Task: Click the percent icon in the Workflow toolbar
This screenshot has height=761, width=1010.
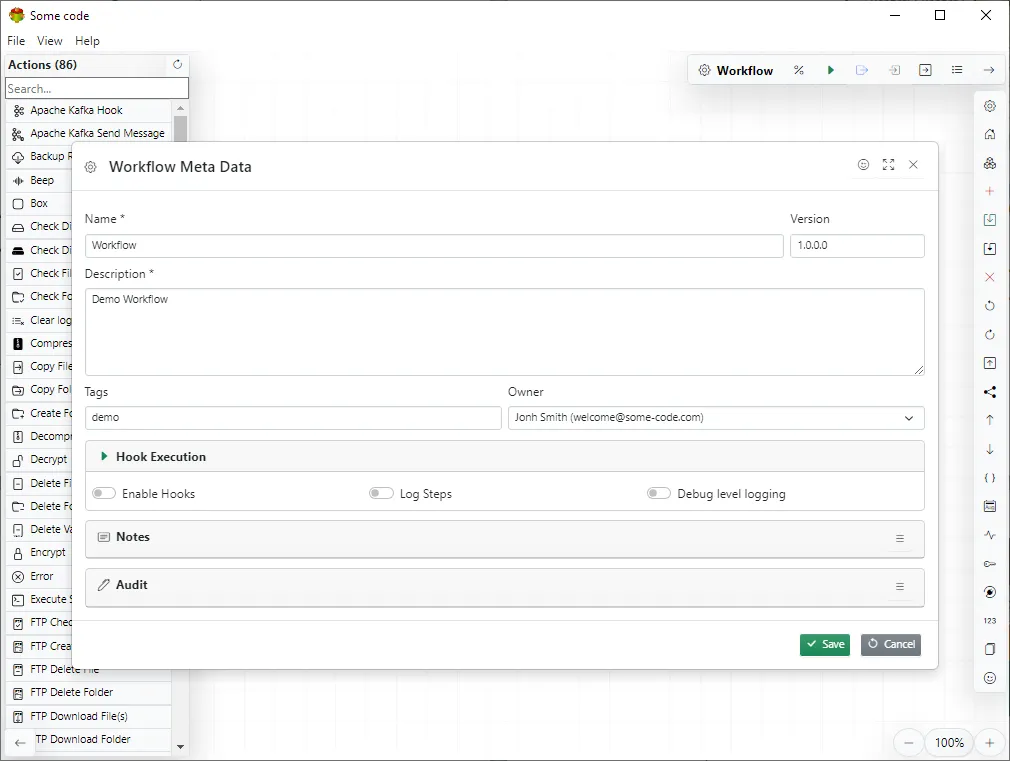Action: 799,70
